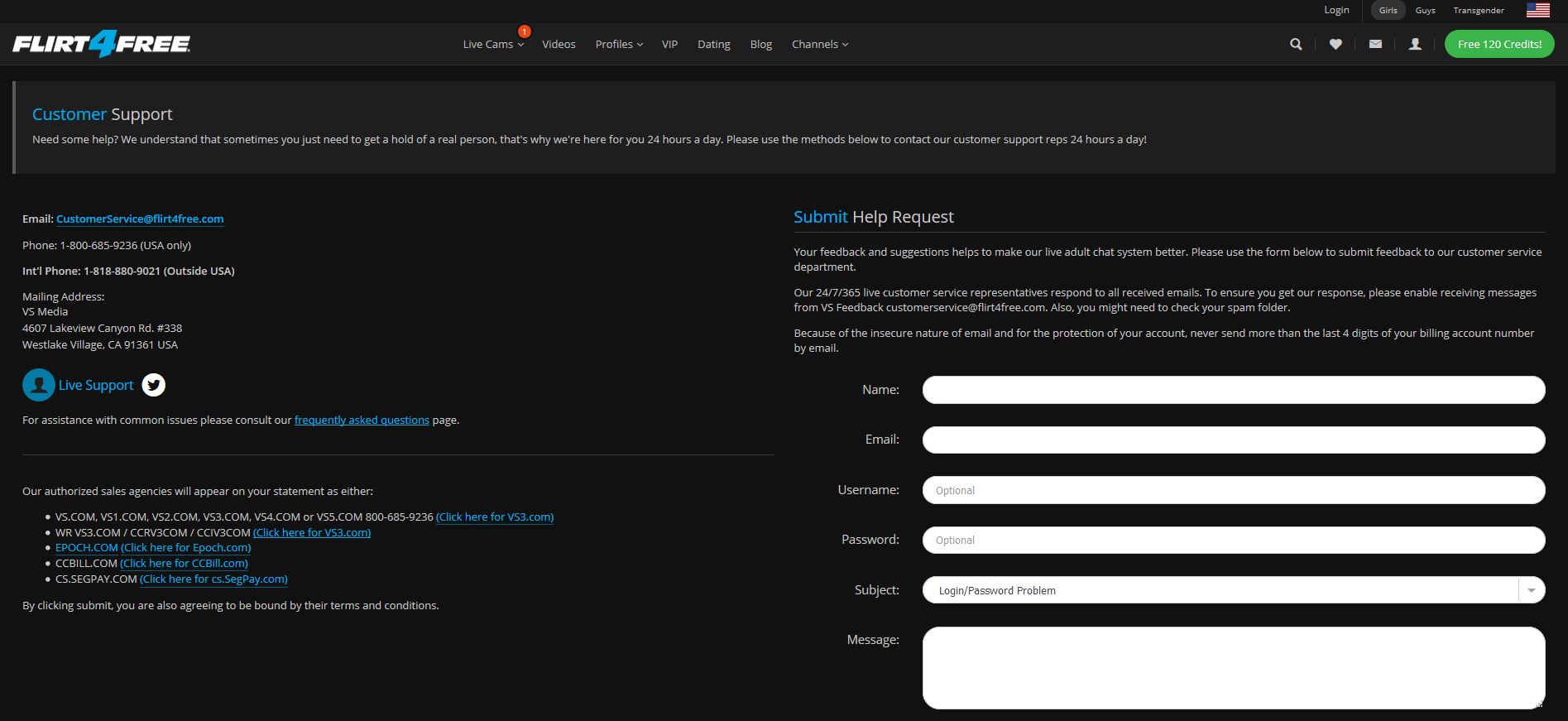Image resolution: width=1568 pixels, height=721 pixels.
Task: Switch to the Girls category
Action: (1388, 11)
